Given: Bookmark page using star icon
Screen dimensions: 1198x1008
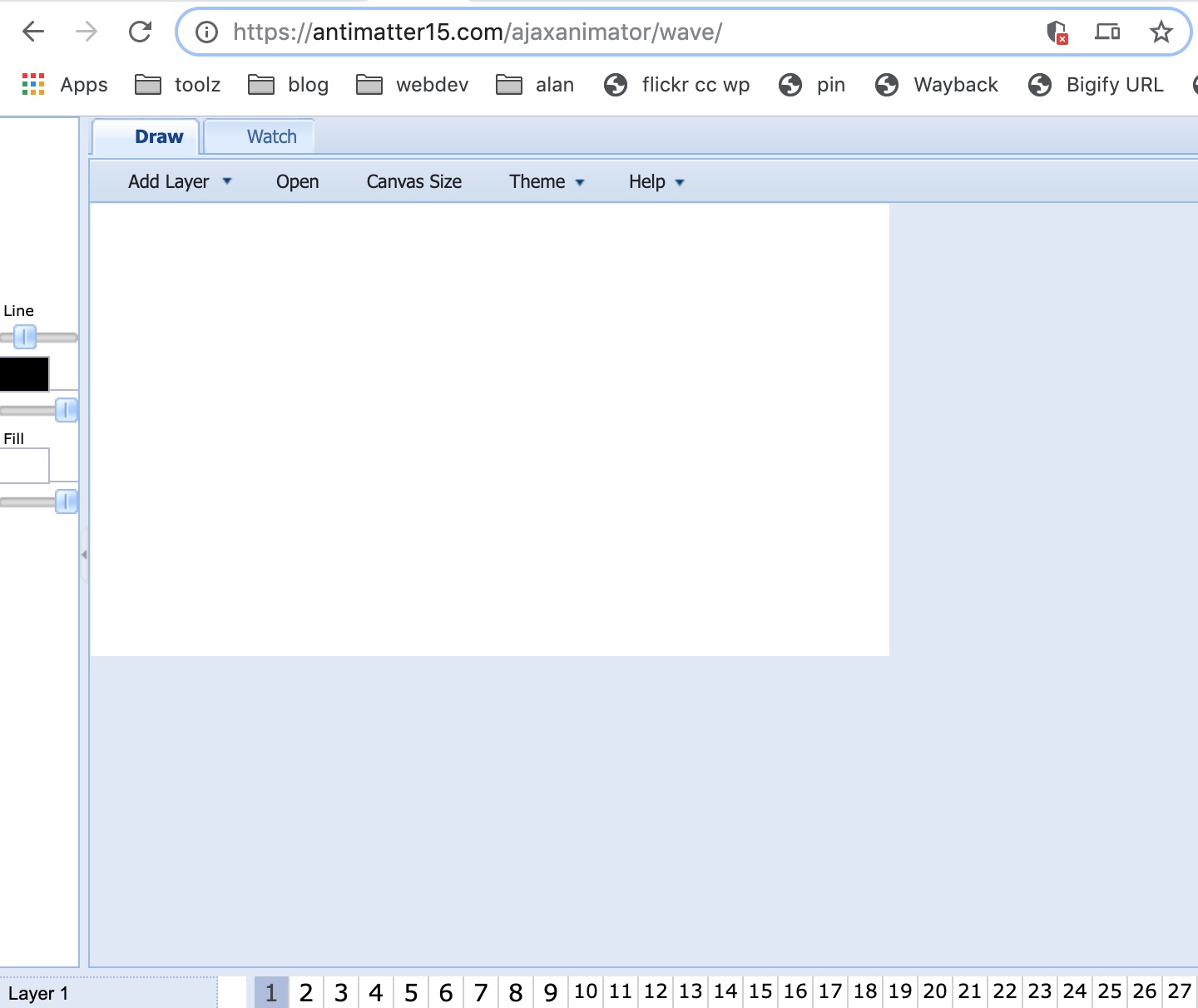Looking at the screenshot, I should coord(1161,32).
